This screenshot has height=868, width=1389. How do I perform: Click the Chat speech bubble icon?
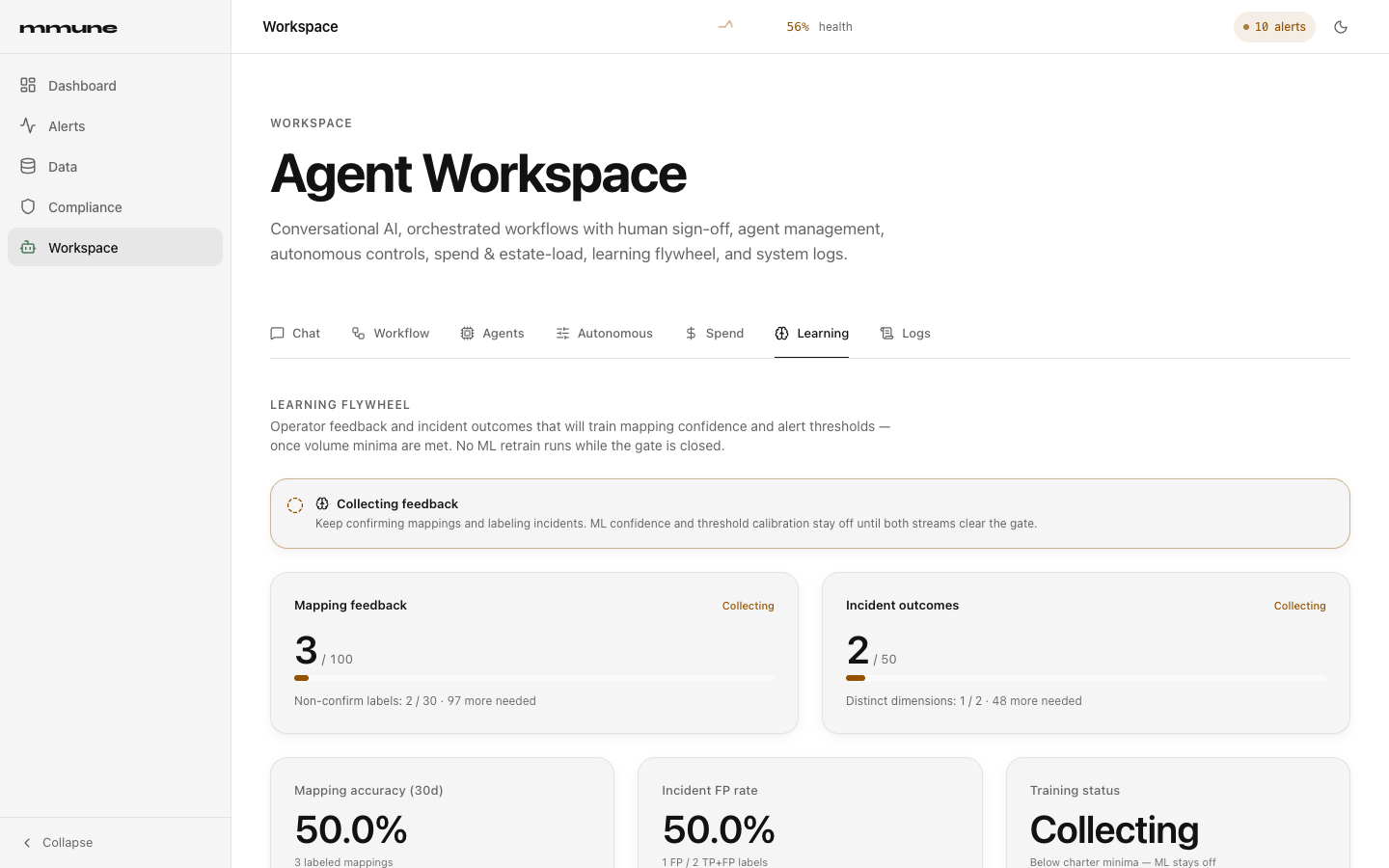[277, 333]
